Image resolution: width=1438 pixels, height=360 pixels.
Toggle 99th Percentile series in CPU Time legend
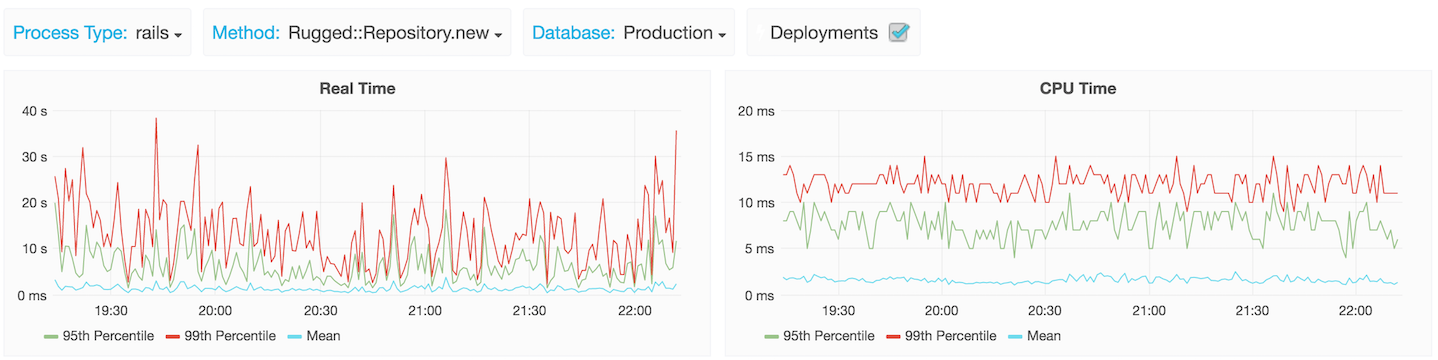coord(950,336)
